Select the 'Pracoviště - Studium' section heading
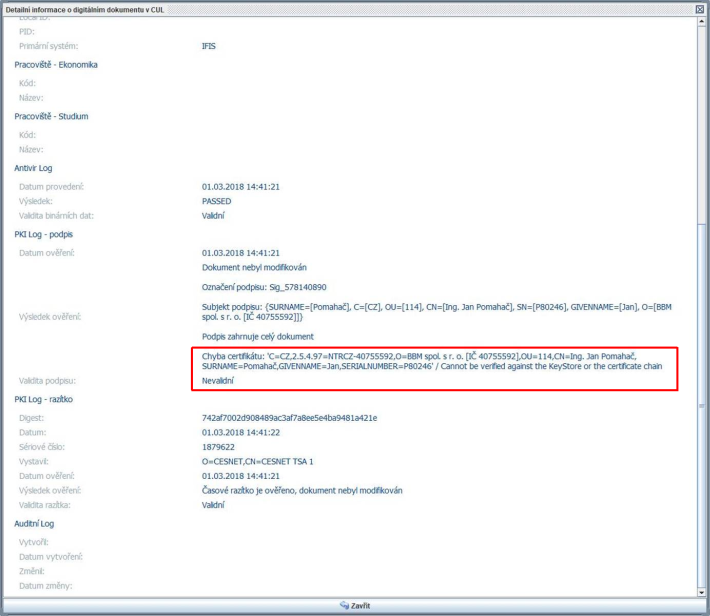 pyautogui.click(x=51, y=116)
